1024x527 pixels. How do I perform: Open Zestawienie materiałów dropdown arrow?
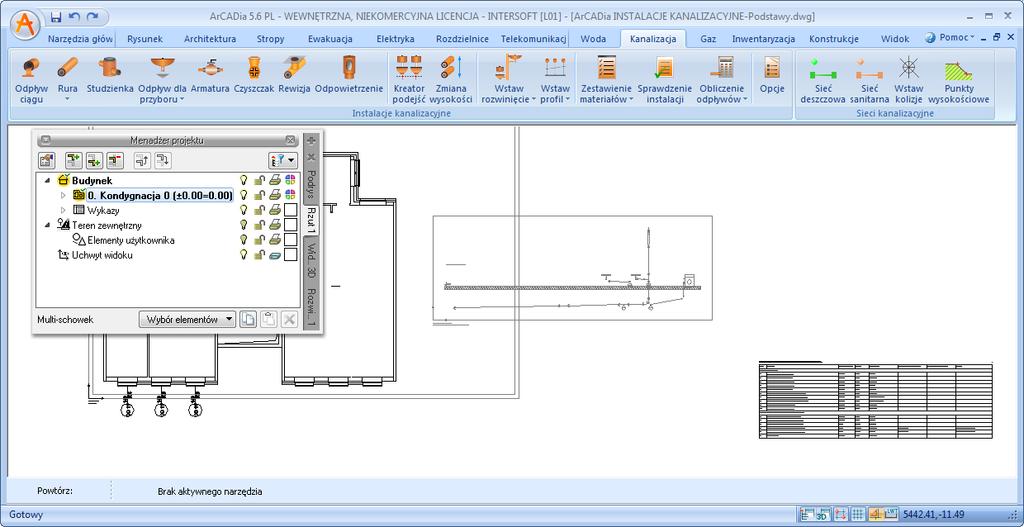(x=631, y=100)
